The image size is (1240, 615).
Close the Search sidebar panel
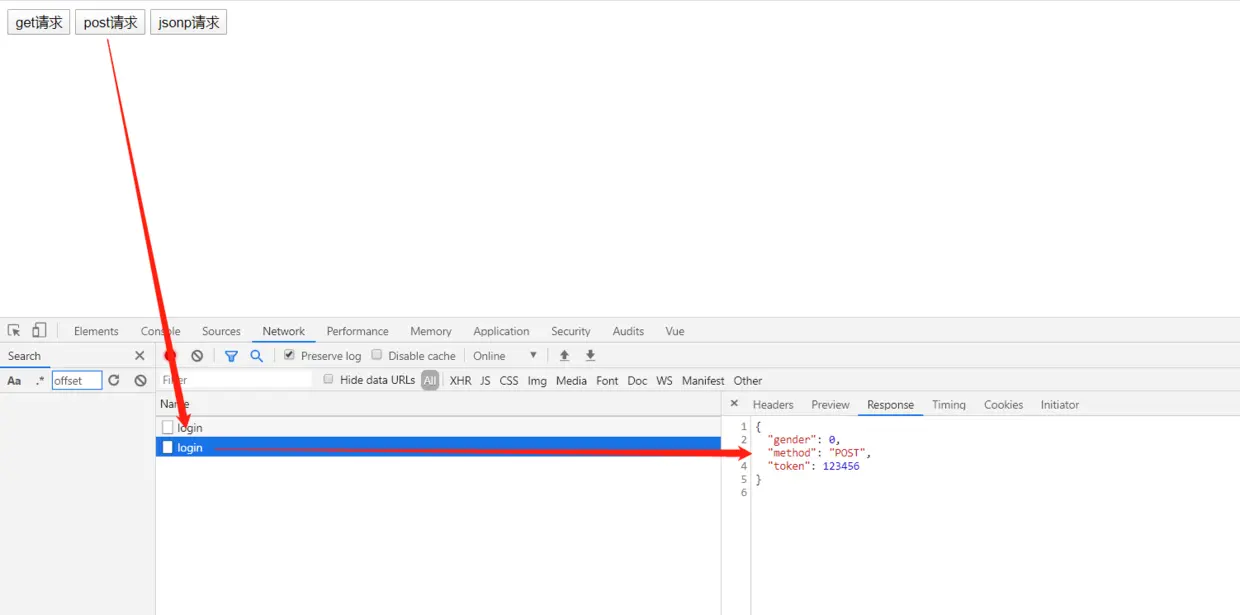click(x=139, y=356)
